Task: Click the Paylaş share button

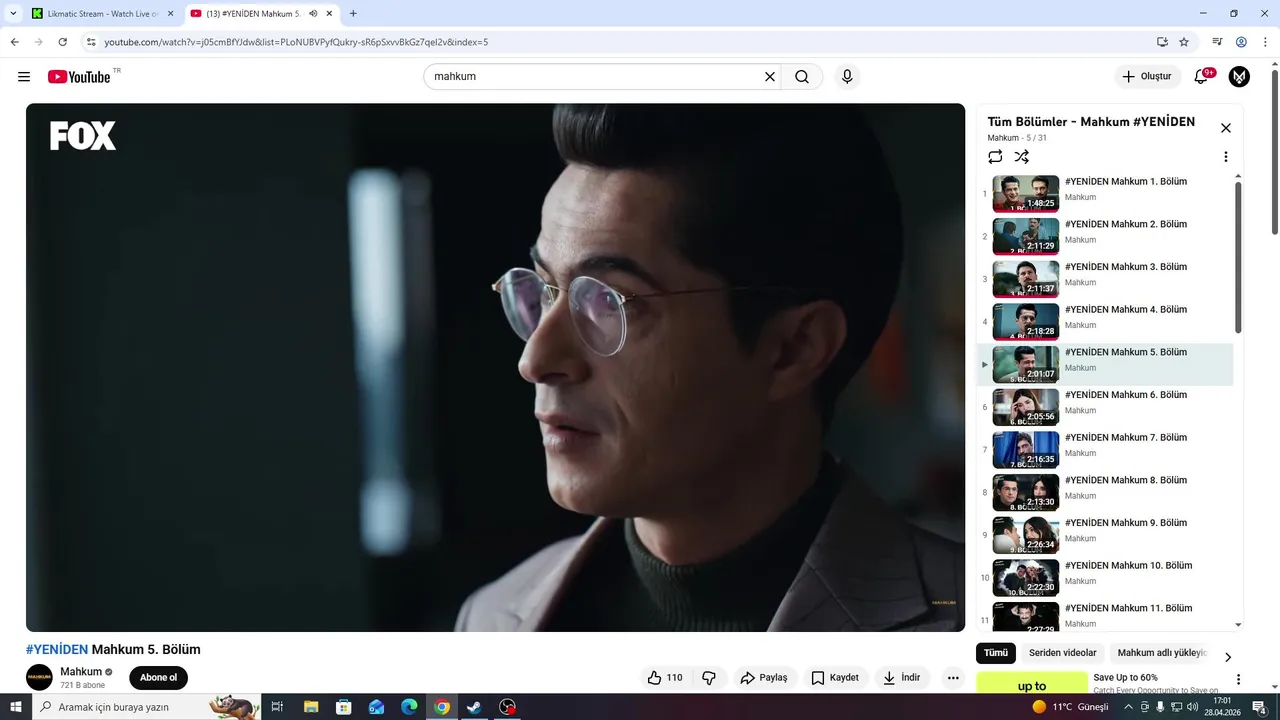Action: [765, 678]
